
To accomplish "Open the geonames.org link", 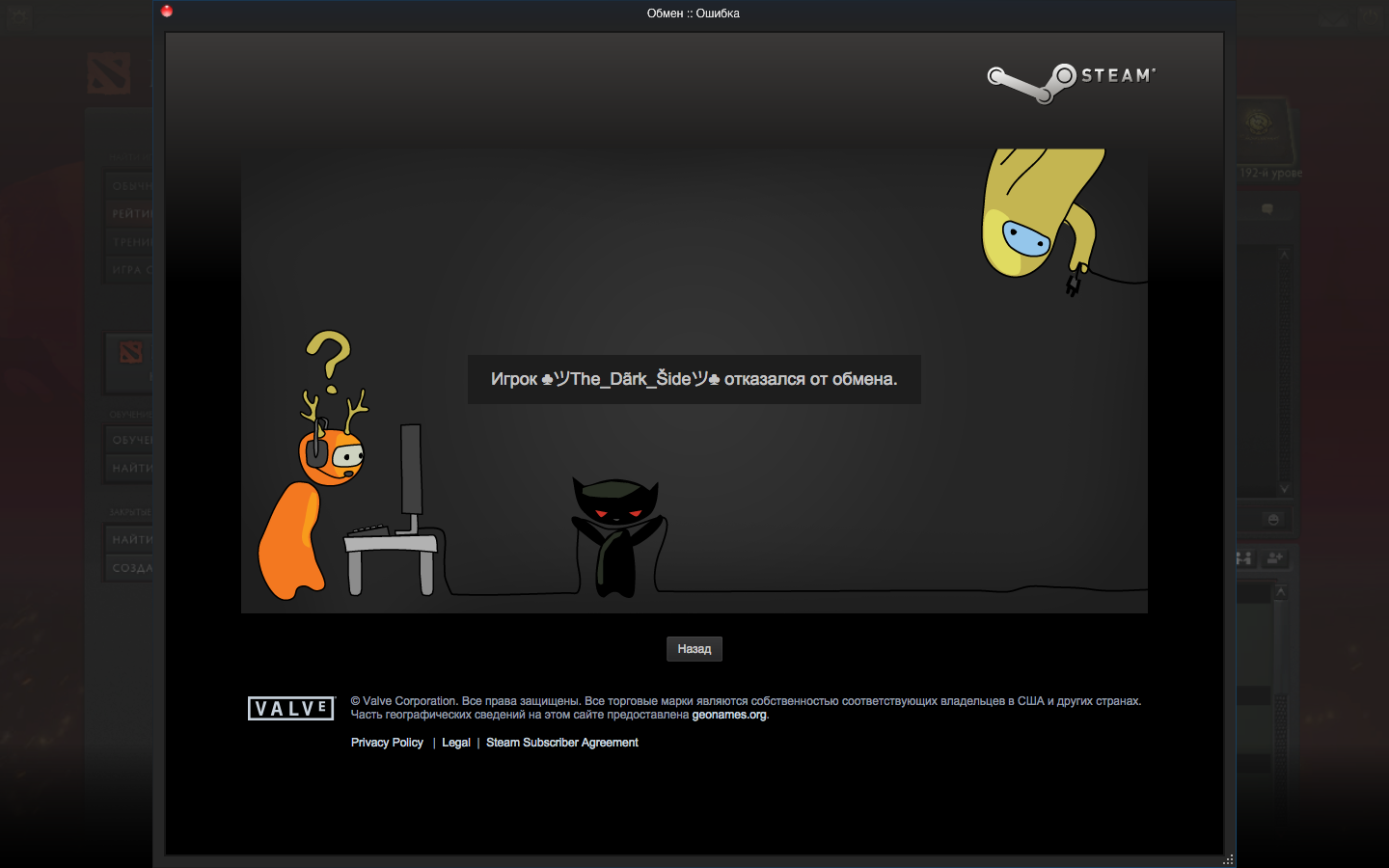I will point(729,716).
